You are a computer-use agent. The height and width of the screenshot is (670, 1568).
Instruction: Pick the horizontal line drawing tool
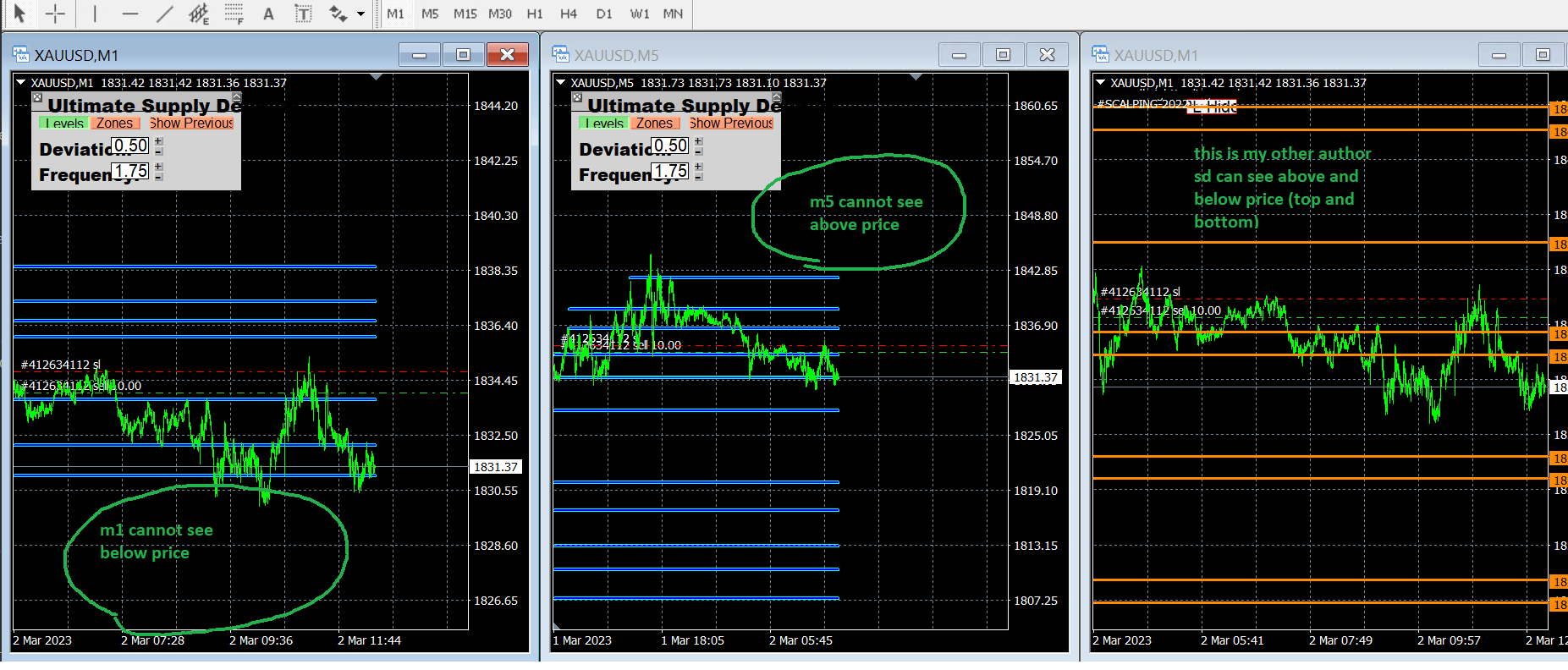(x=129, y=14)
